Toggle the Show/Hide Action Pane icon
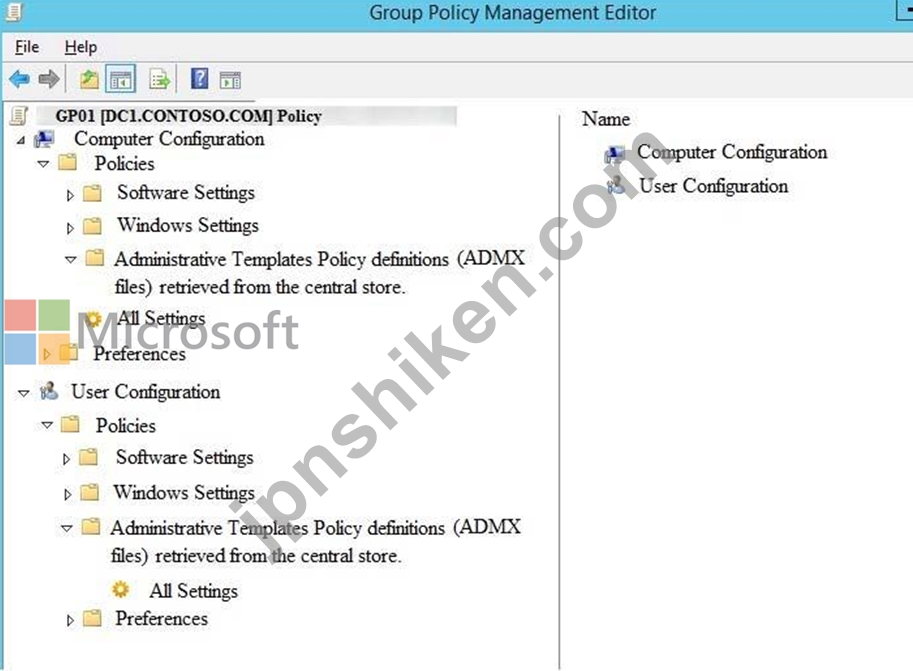Image resolution: width=913 pixels, height=671 pixels. (x=231, y=80)
